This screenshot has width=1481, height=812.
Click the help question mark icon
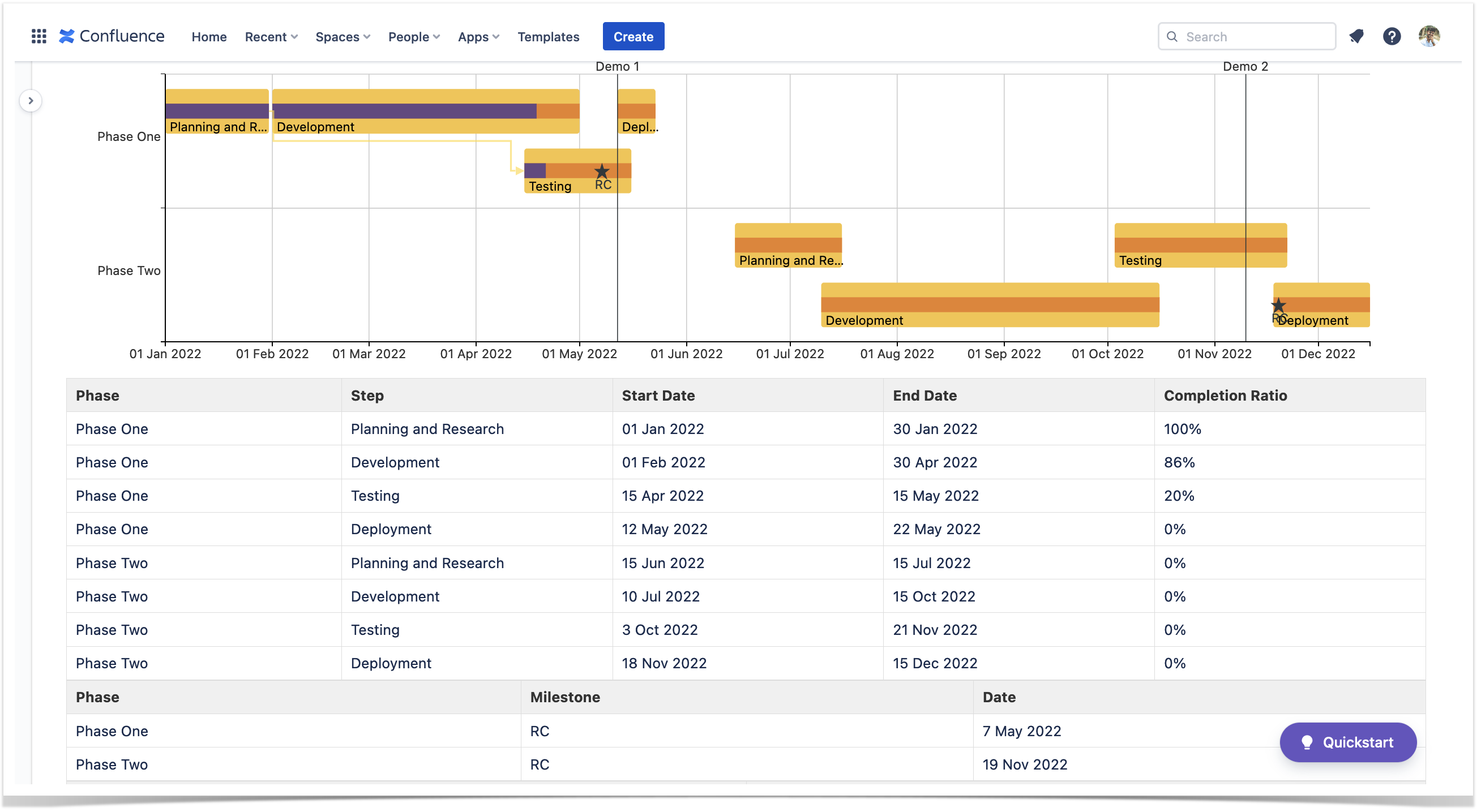pos(1391,36)
